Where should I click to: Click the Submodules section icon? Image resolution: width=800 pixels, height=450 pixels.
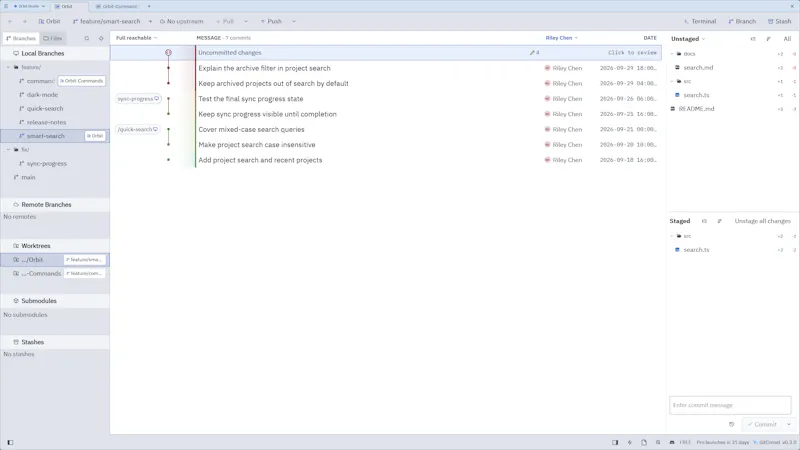click(x=16, y=301)
